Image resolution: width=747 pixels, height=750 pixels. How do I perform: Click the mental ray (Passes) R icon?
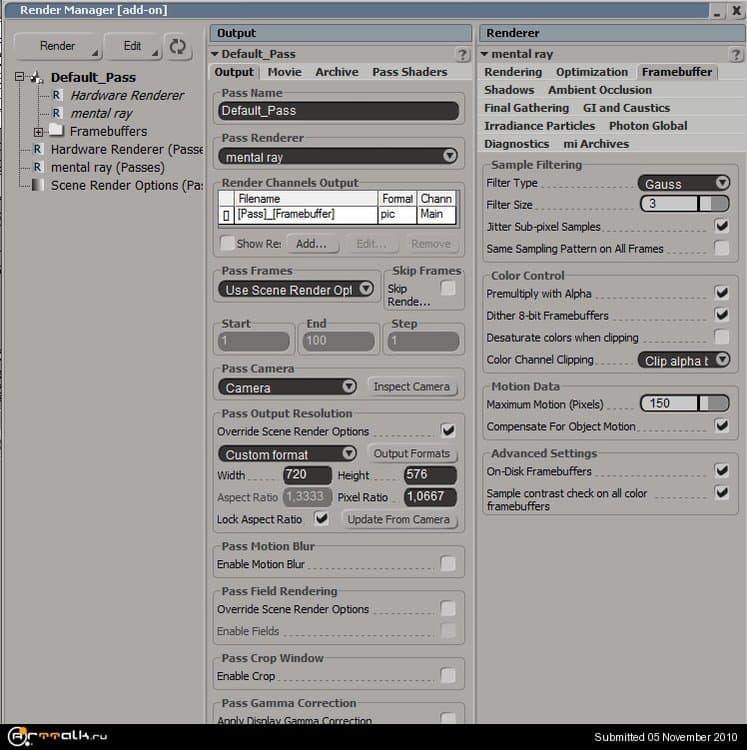tap(38, 167)
